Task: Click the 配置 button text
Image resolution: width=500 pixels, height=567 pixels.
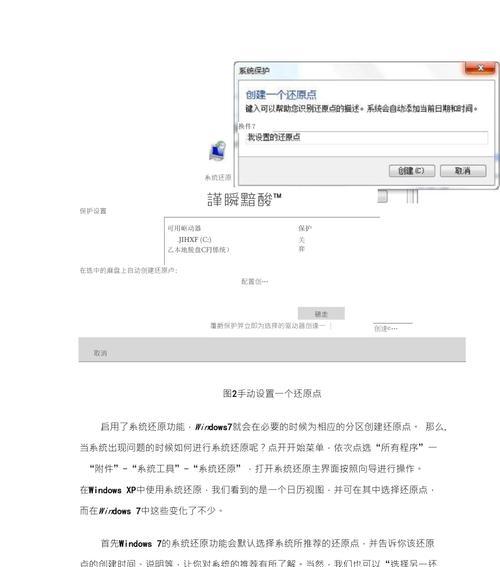Action: click(255, 281)
